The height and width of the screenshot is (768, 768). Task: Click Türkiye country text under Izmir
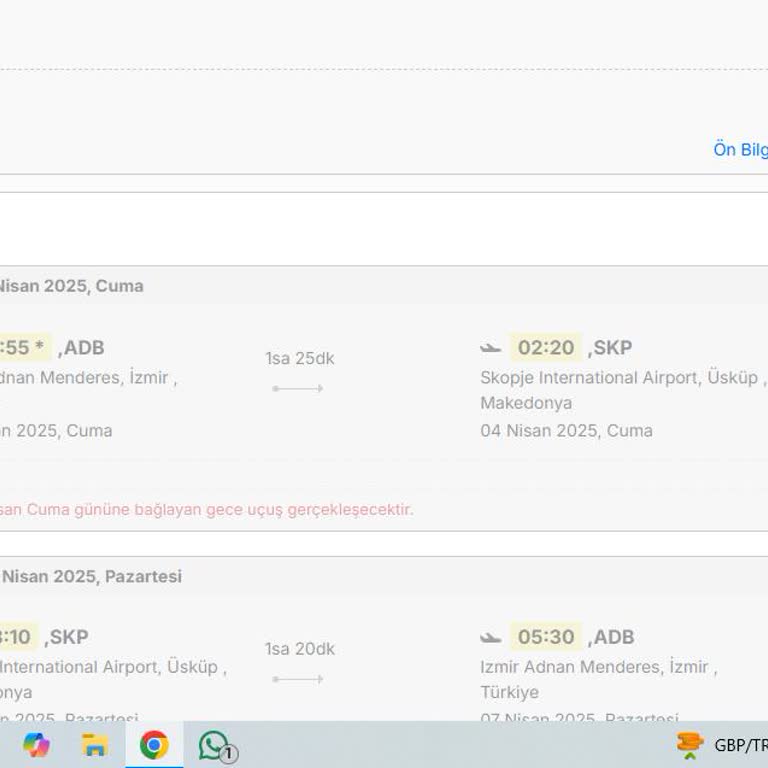(x=509, y=693)
